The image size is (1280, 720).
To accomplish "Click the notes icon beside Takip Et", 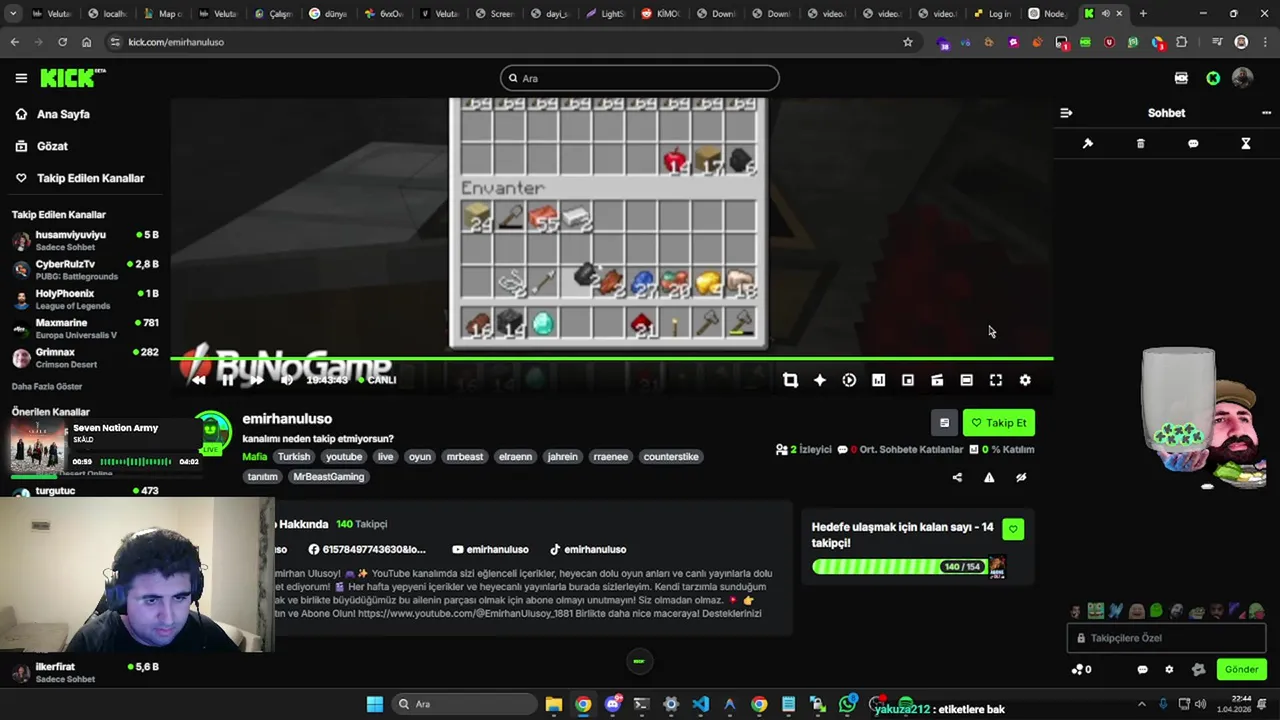I will (944, 423).
